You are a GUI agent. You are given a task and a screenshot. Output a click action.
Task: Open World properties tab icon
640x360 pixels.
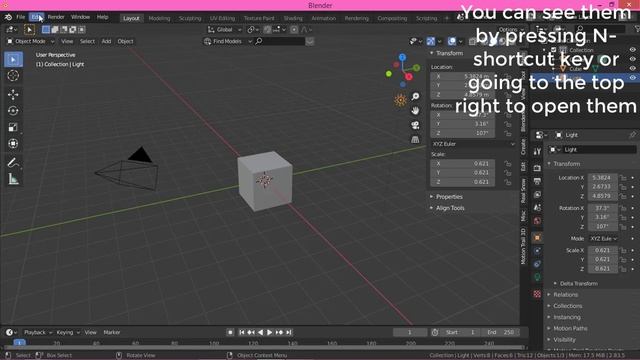coord(537,221)
